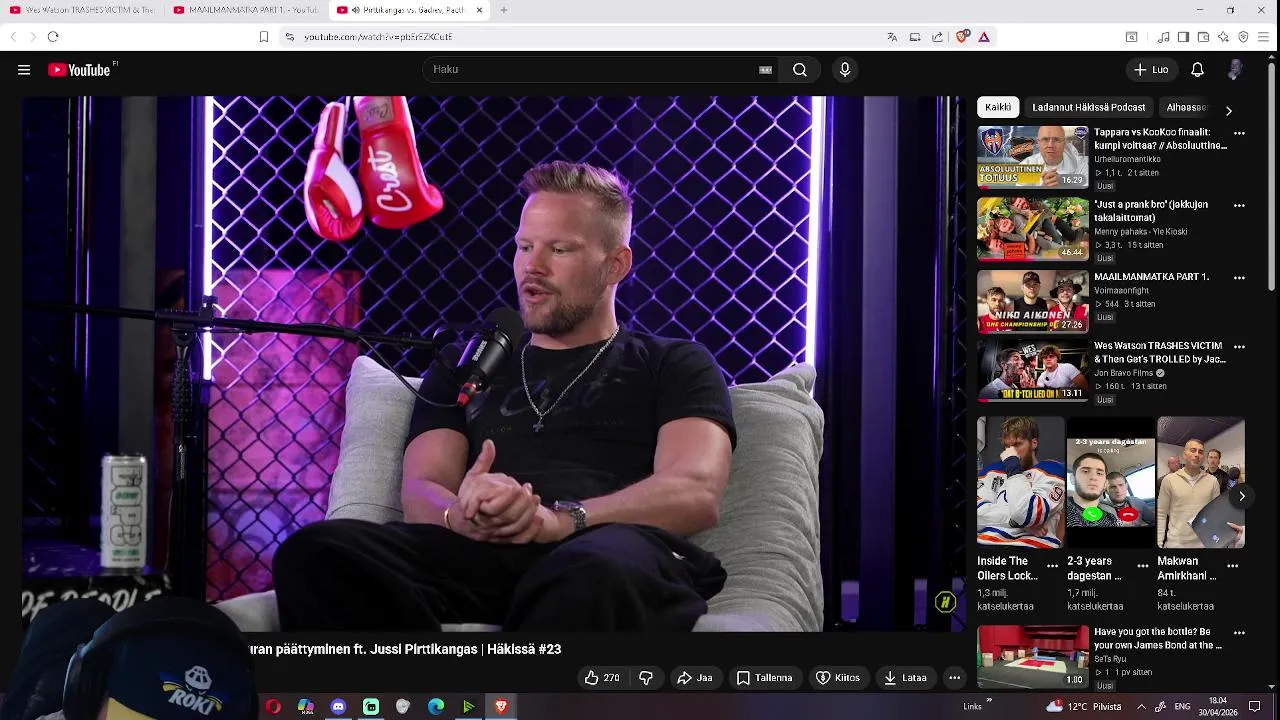Image resolution: width=1280 pixels, height=720 pixels.
Task: Open Brave playlist music note icon
Action: pos(1164,37)
